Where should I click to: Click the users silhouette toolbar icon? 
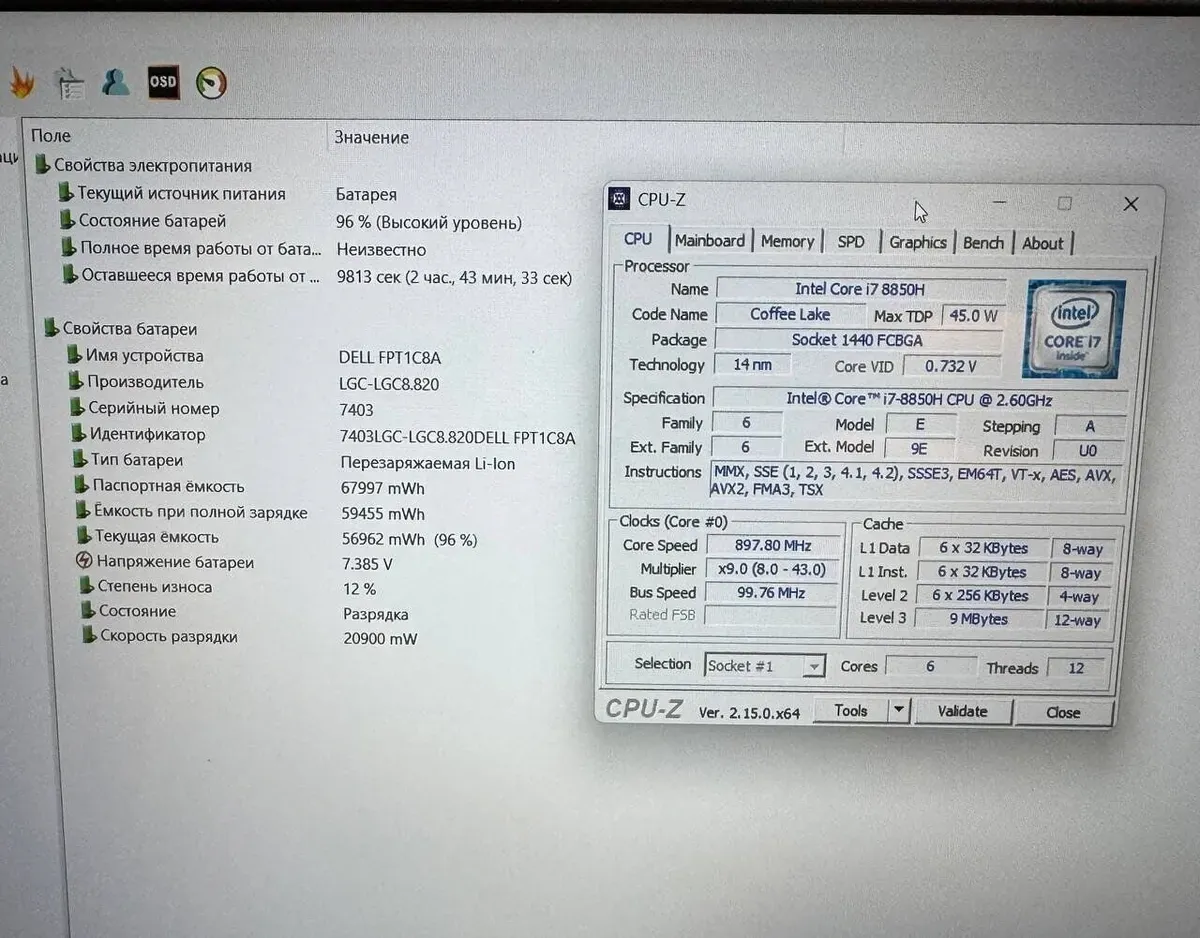pyautogui.click(x=115, y=82)
